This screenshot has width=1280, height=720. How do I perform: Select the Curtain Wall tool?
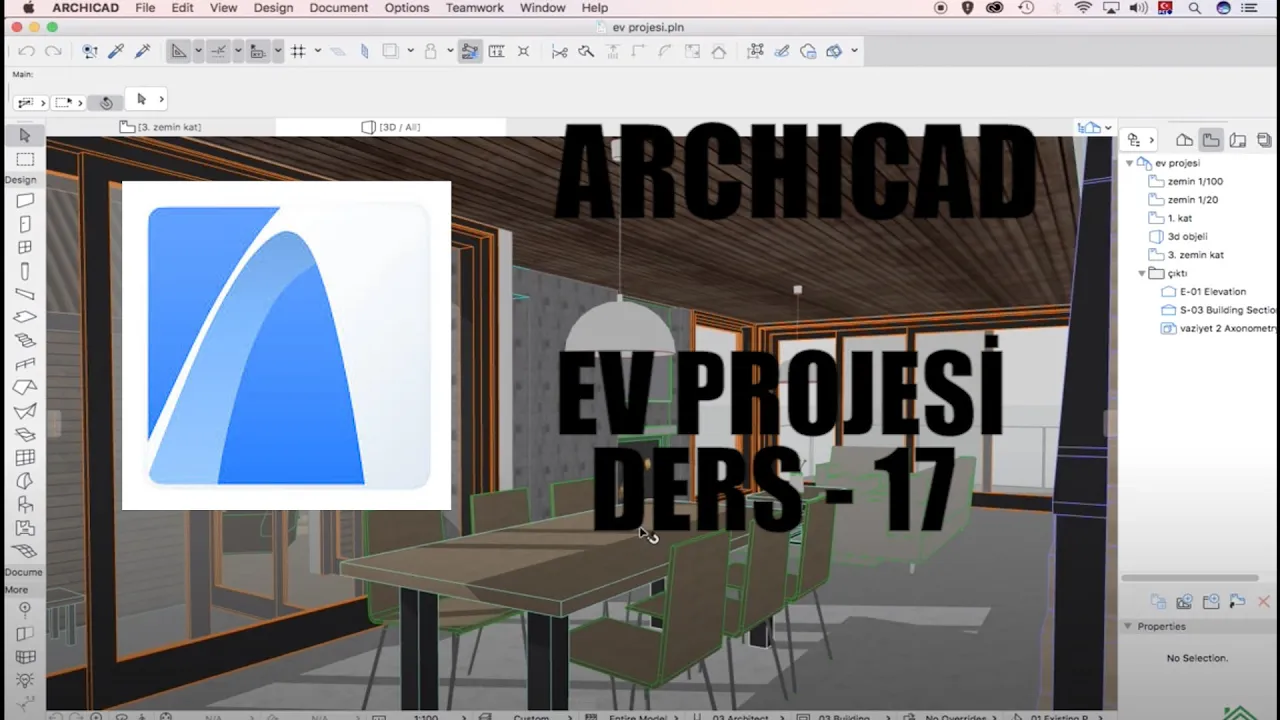[25, 457]
